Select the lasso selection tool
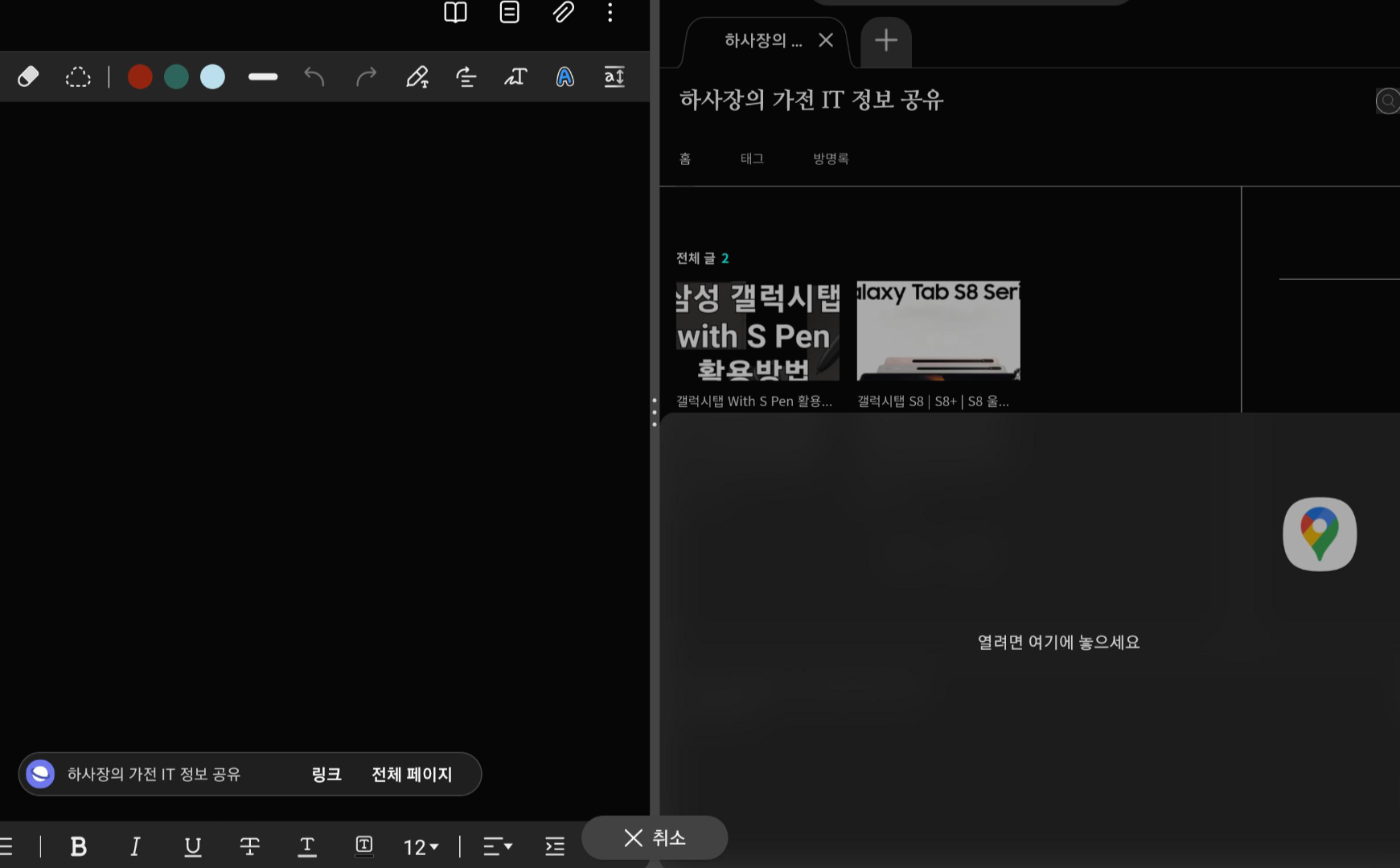 point(78,77)
